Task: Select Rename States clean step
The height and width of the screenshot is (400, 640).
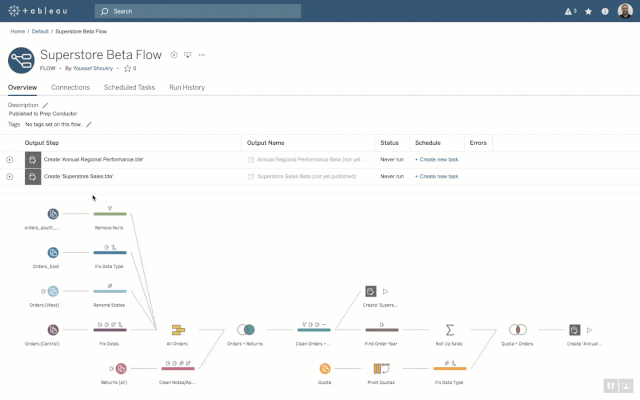Action: (110, 291)
